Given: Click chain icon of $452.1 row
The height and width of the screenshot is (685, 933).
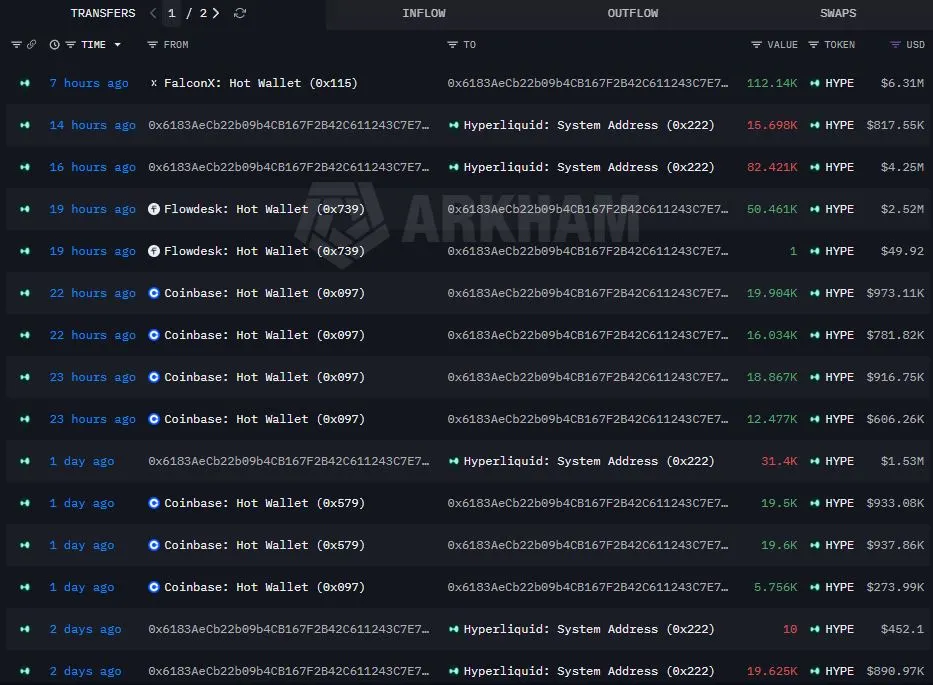Looking at the screenshot, I should [24, 629].
